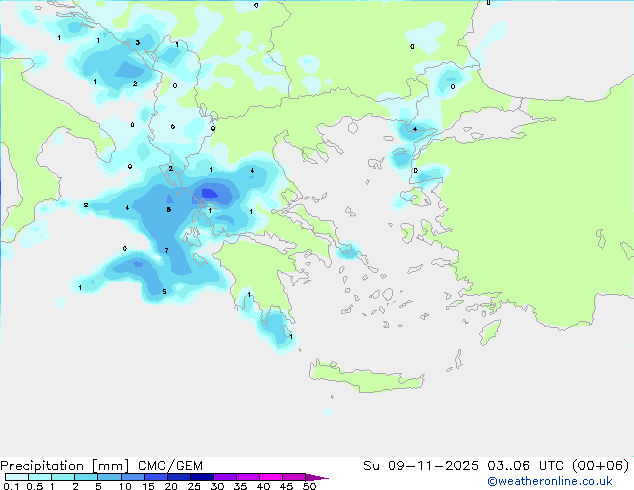Image resolution: width=634 pixels, height=490 pixels.
Task: Click the 0.5–1 mm legend color
Action: (40, 477)
